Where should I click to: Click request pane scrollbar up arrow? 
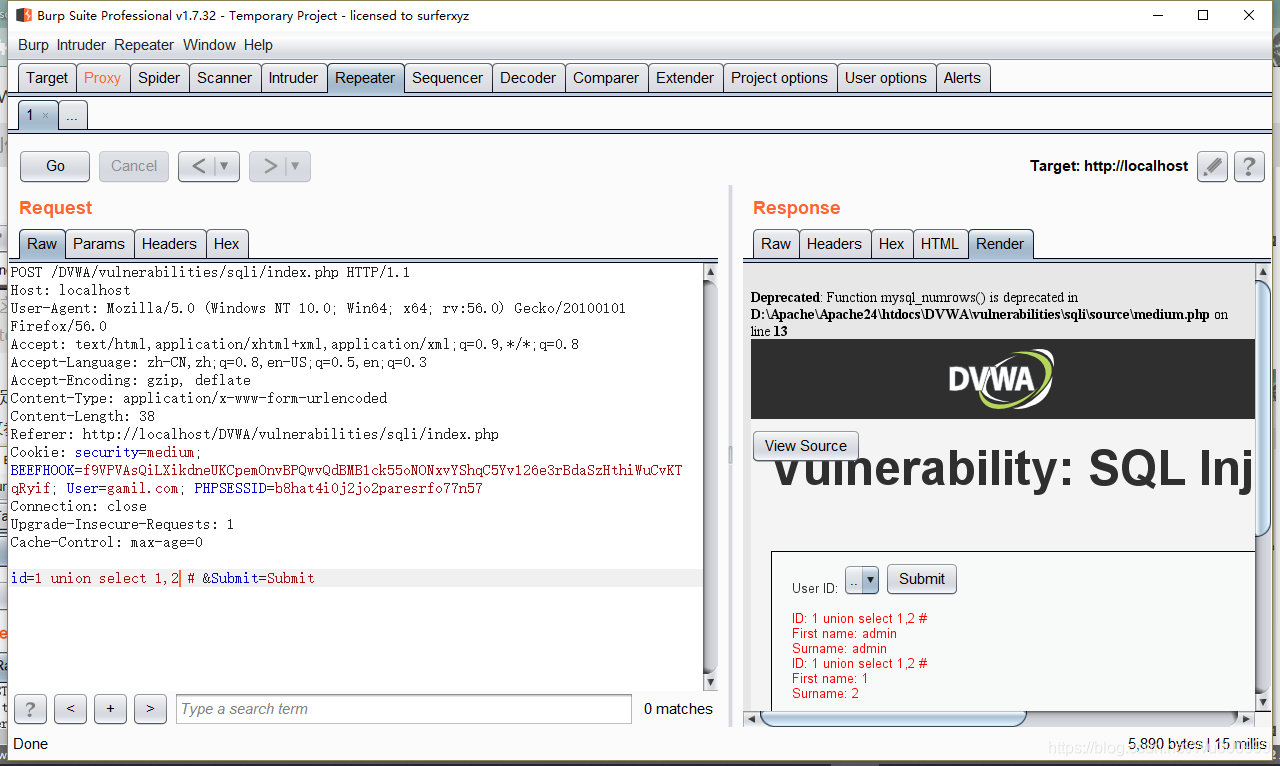pyautogui.click(x=711, y=272)
